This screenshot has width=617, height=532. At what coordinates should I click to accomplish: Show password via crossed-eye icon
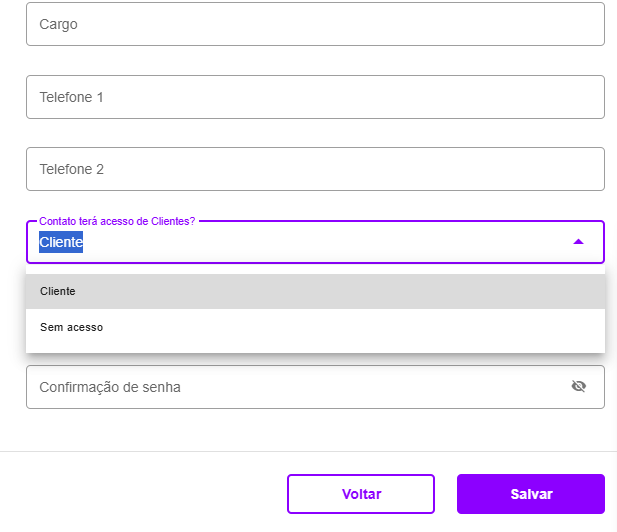coord(578,386)
